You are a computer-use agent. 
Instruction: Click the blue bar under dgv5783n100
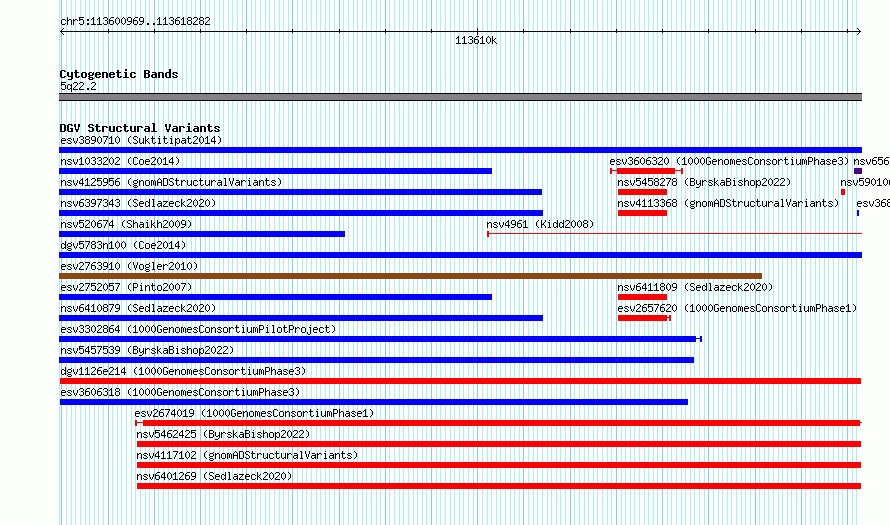(460, 255)
